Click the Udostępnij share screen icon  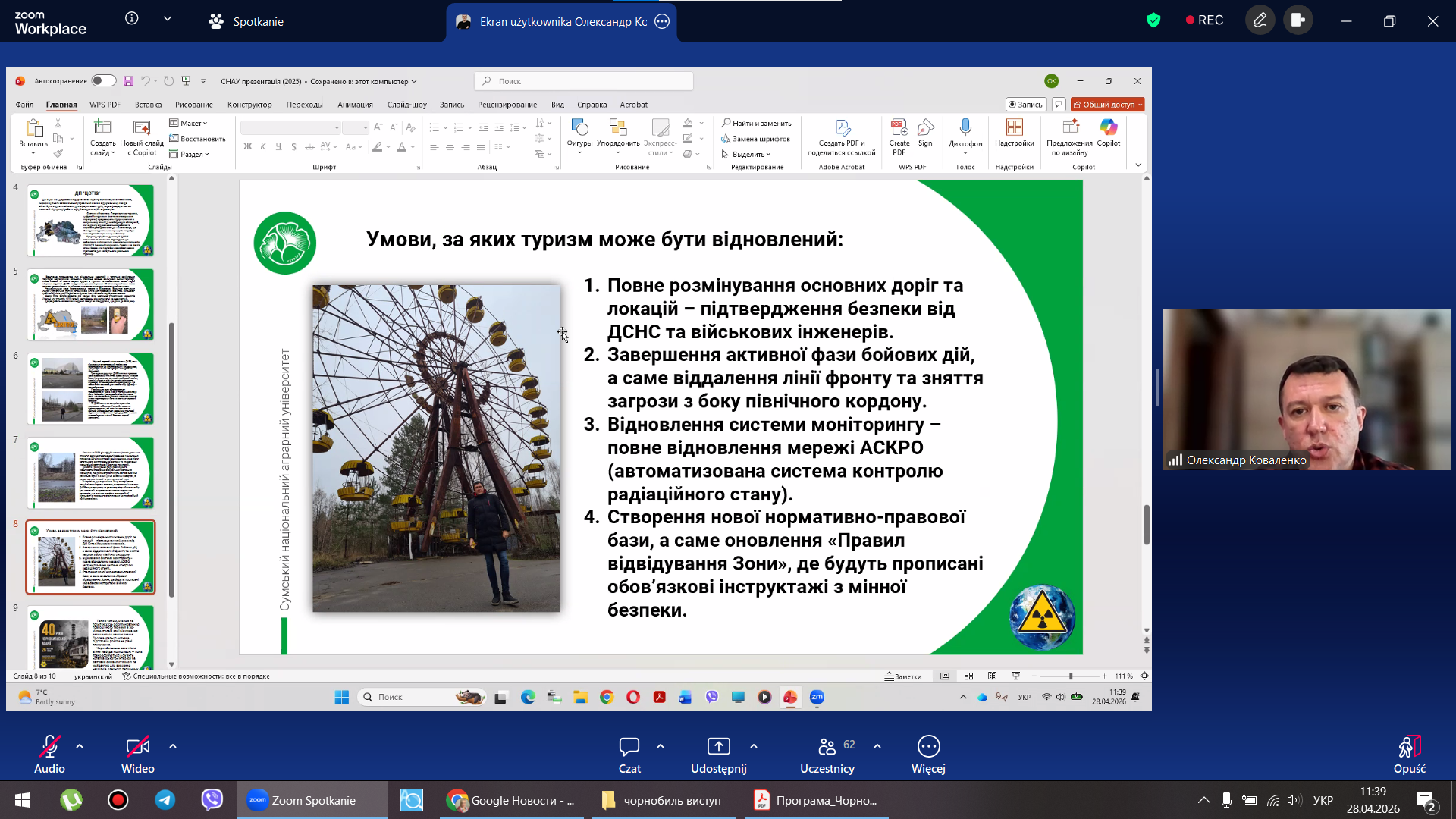[718, 747]
